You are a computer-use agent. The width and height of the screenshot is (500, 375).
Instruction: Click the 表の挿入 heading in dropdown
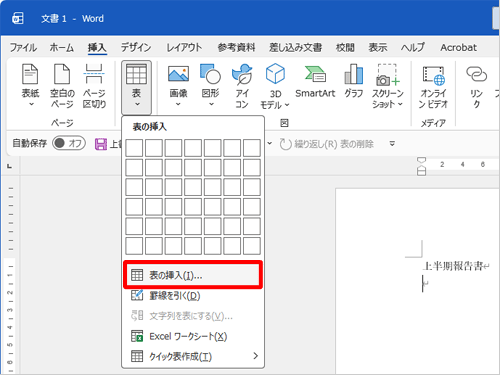point(150,127)
